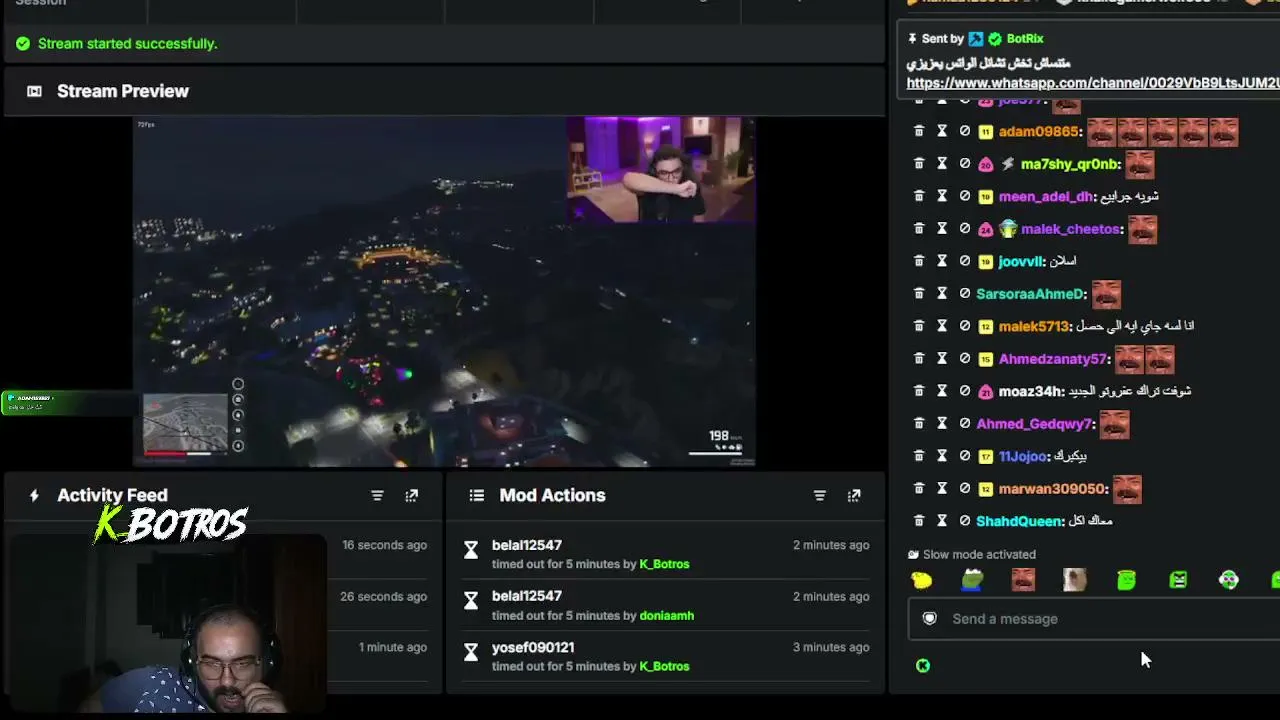The image size is (1280, 720).
Task: Open ShahdQueen's user card in chat
Action: tap(1019, 521)
